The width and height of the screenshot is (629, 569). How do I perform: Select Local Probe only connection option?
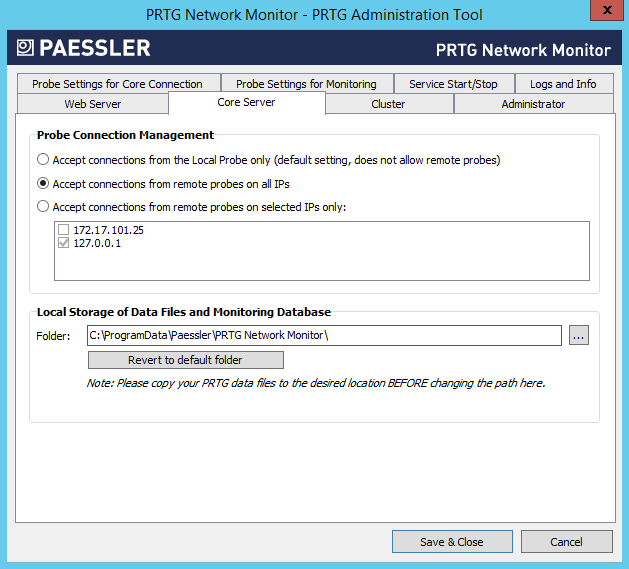tap(43, 159)
